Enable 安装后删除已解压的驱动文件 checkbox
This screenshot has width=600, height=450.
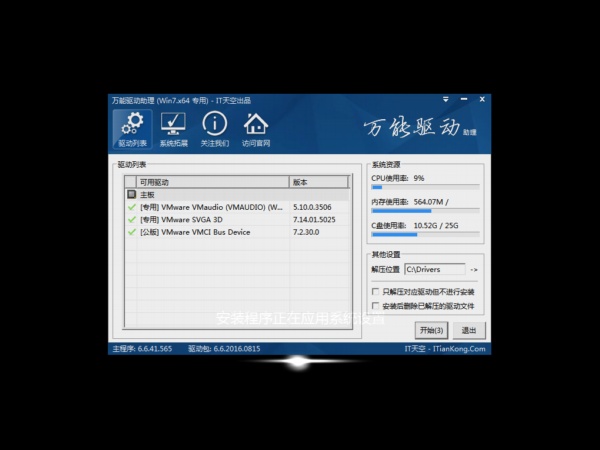pos(375,306)
